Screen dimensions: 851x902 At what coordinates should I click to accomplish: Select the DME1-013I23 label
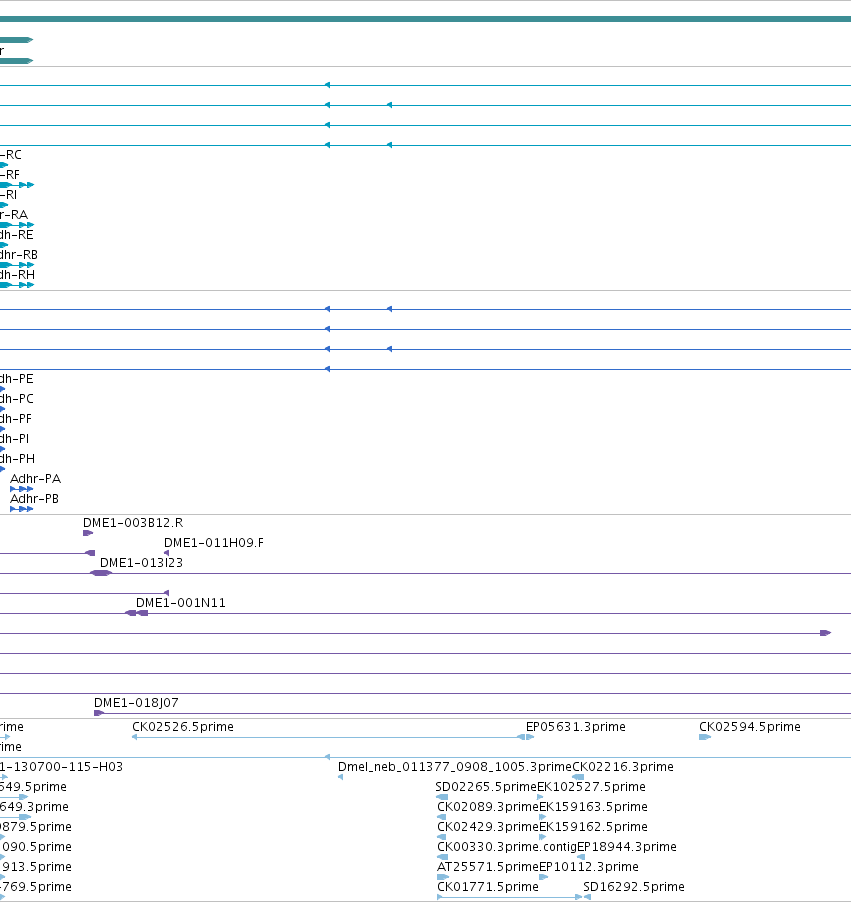click(142, 563)
